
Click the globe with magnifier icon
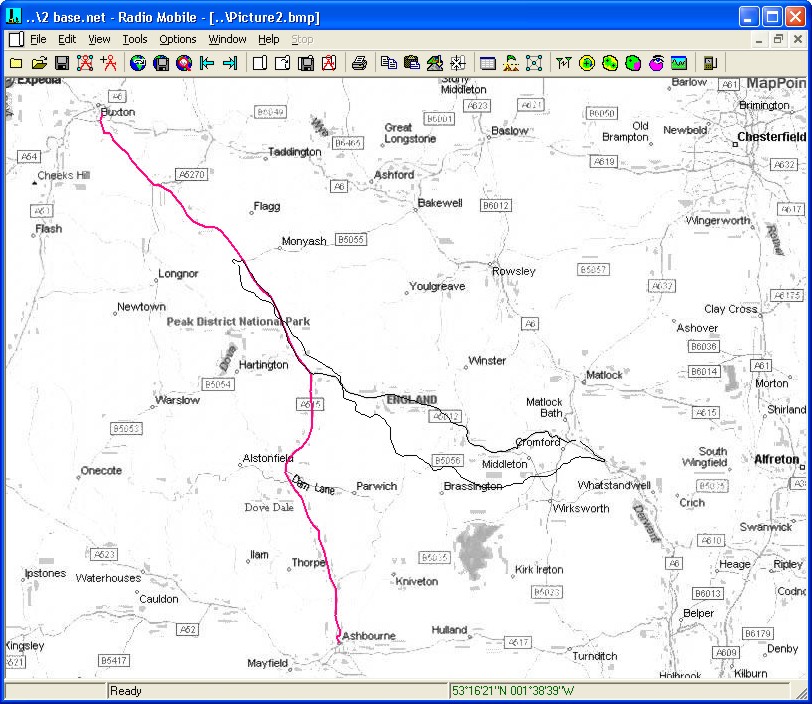184,63
